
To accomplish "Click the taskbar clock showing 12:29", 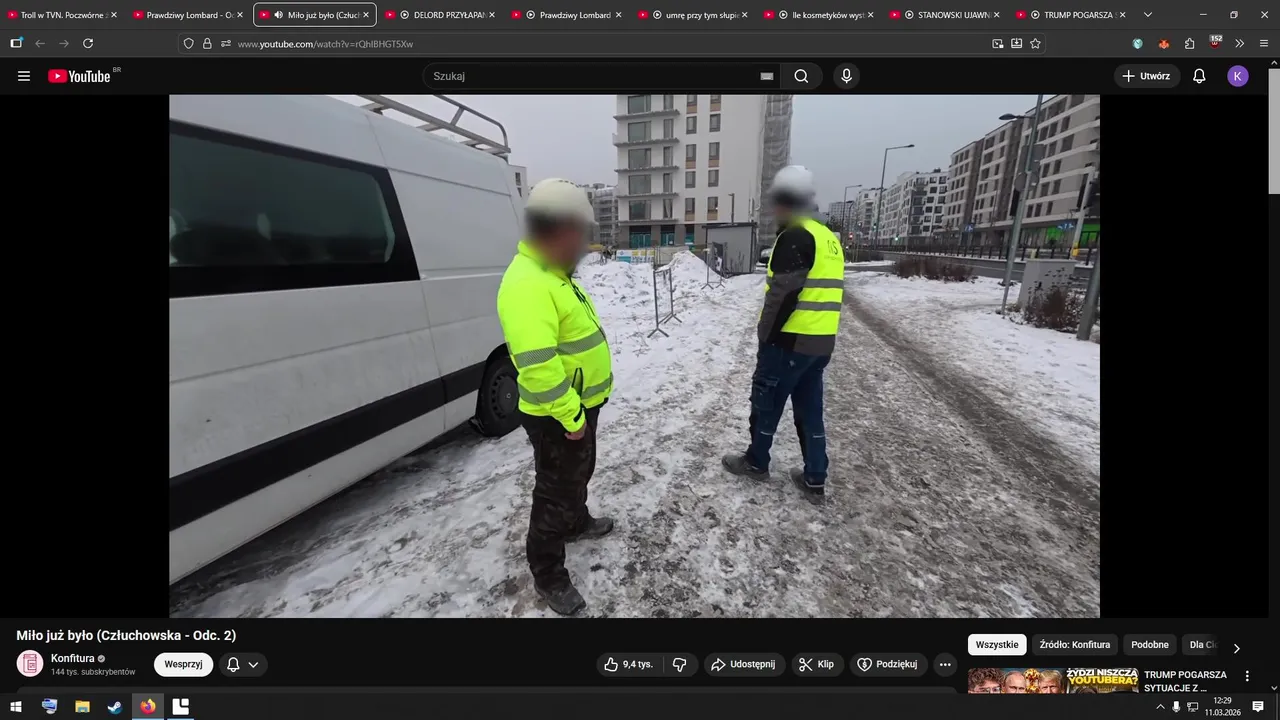I will coord(1221,706).
